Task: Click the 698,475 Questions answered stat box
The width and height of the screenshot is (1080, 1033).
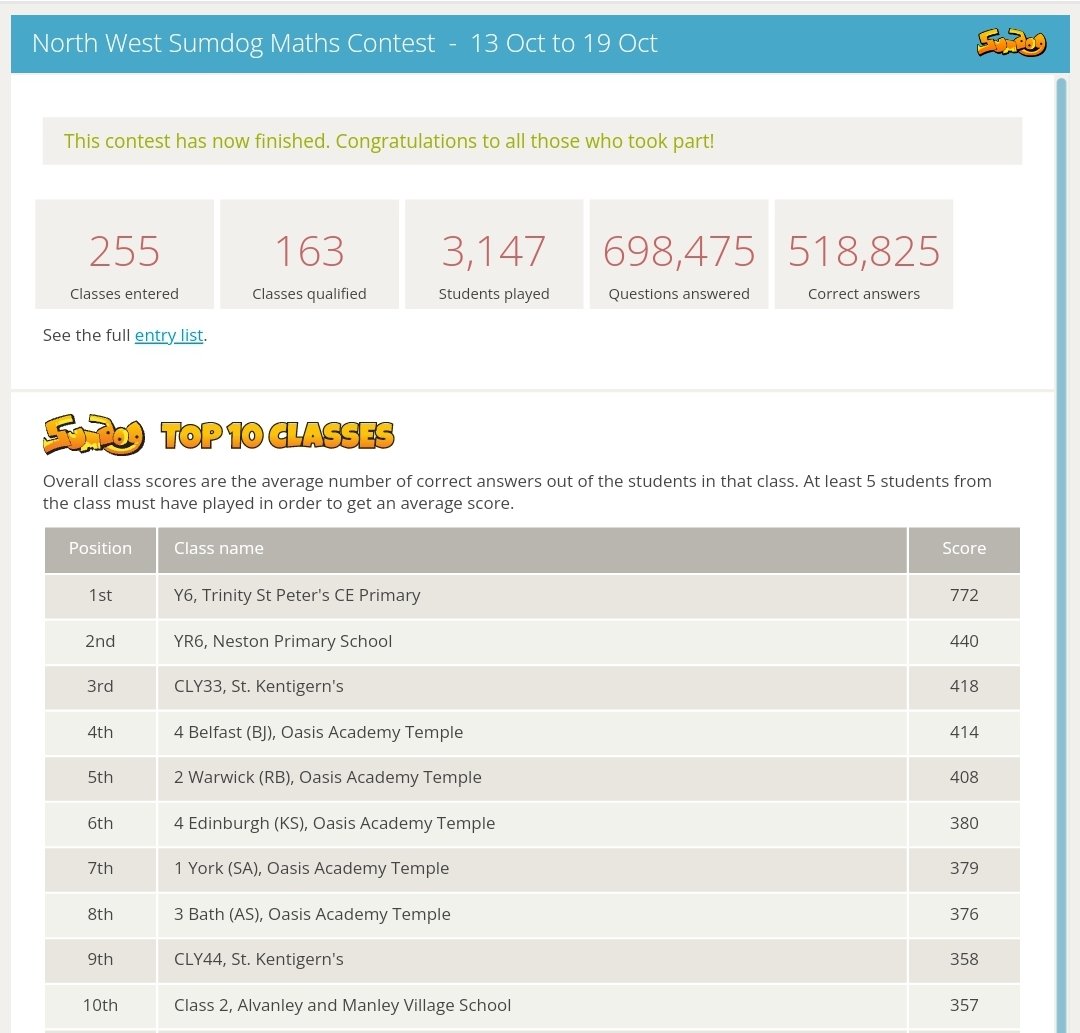Action: [678, 254]
